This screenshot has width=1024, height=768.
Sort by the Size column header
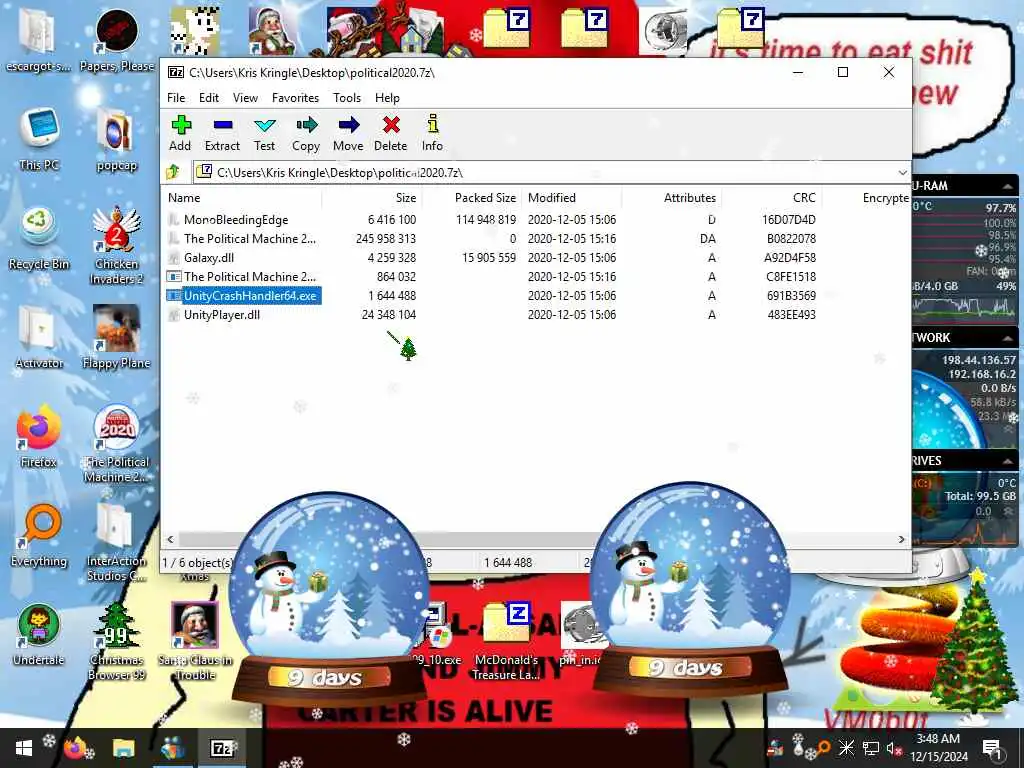[372, 198]
